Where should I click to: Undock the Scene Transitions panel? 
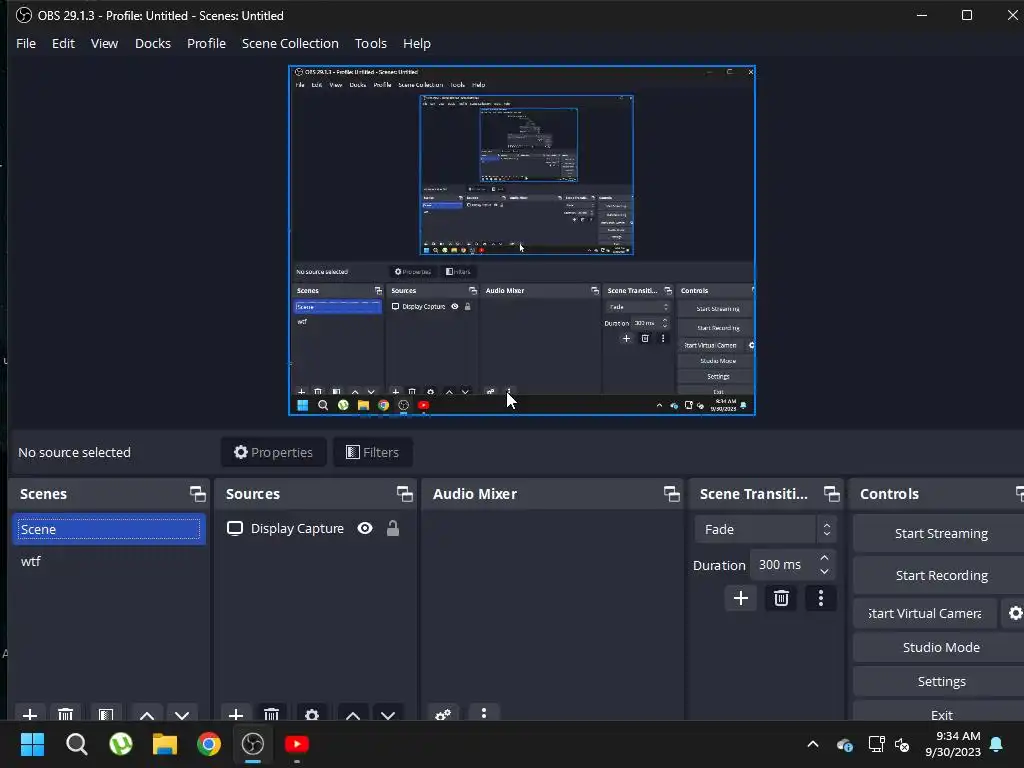click(x=831, y=494)
